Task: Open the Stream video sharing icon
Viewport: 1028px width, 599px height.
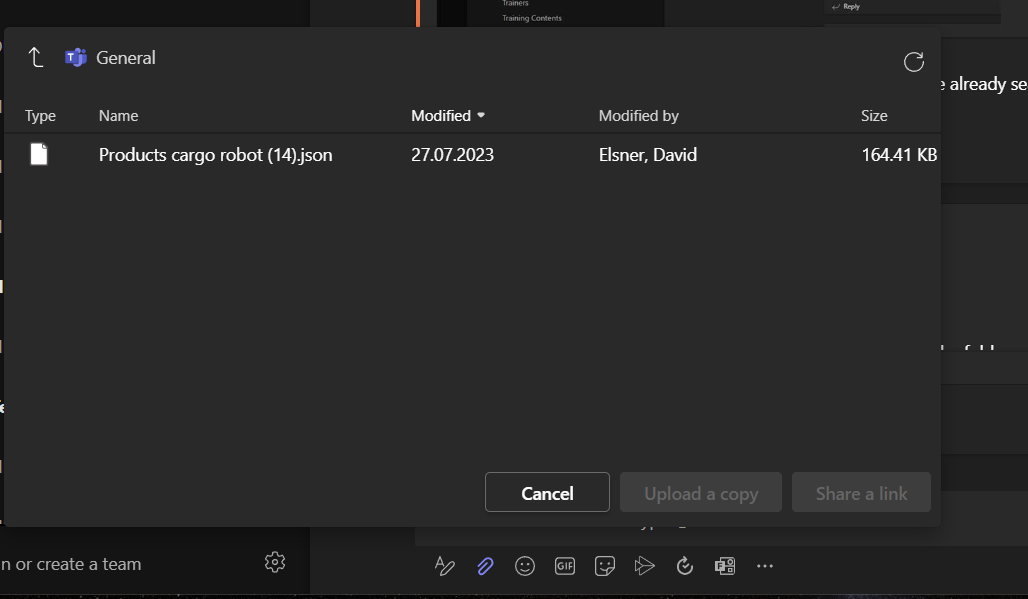Action: tap(645, 566)
